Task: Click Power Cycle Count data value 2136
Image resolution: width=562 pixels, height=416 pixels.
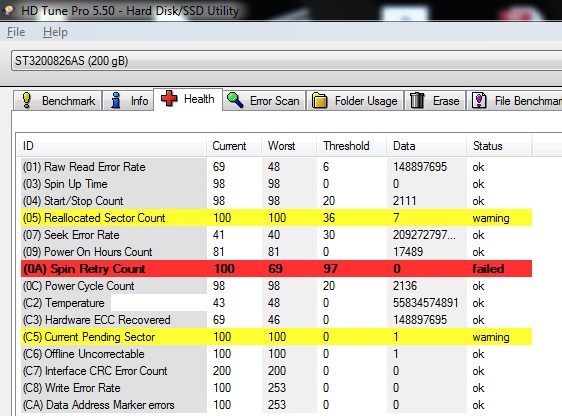Action: (x=405, y=286)
